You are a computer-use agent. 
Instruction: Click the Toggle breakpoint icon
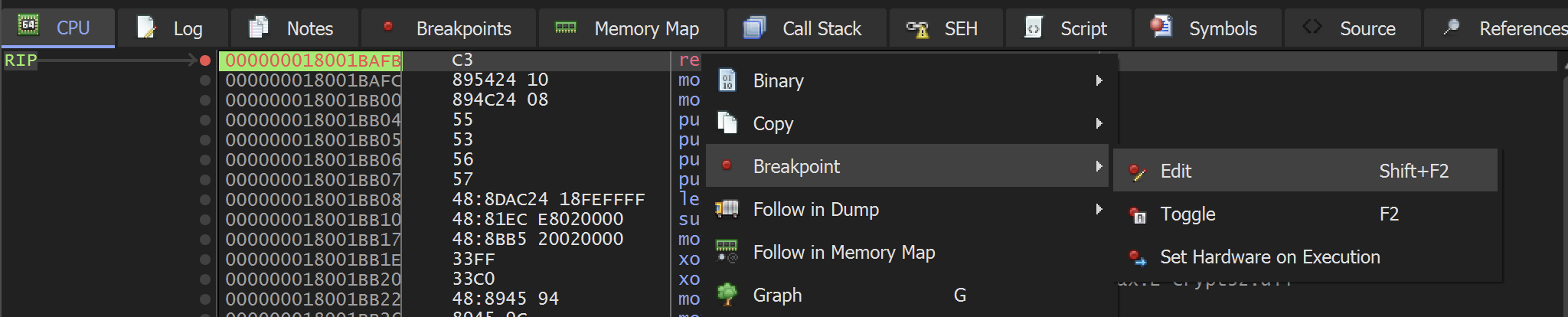(1138, 214)
